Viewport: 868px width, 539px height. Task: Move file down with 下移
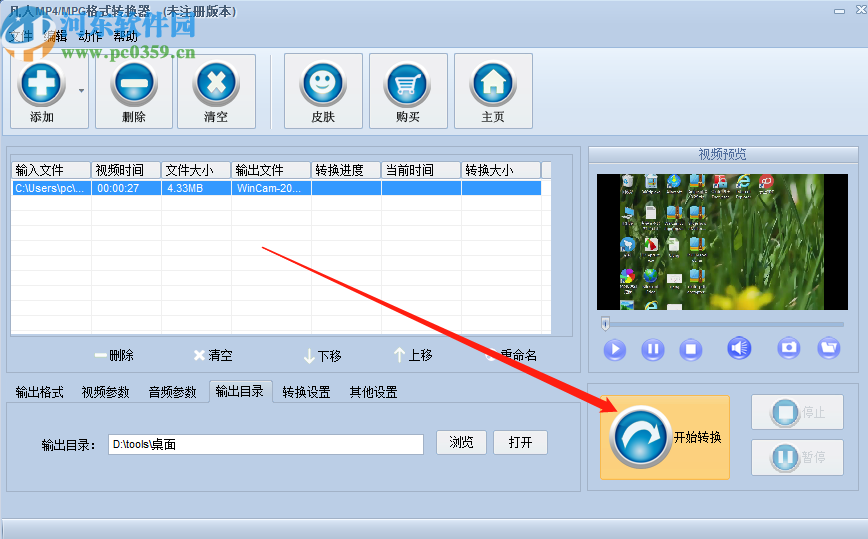click(x=322, y=356)
